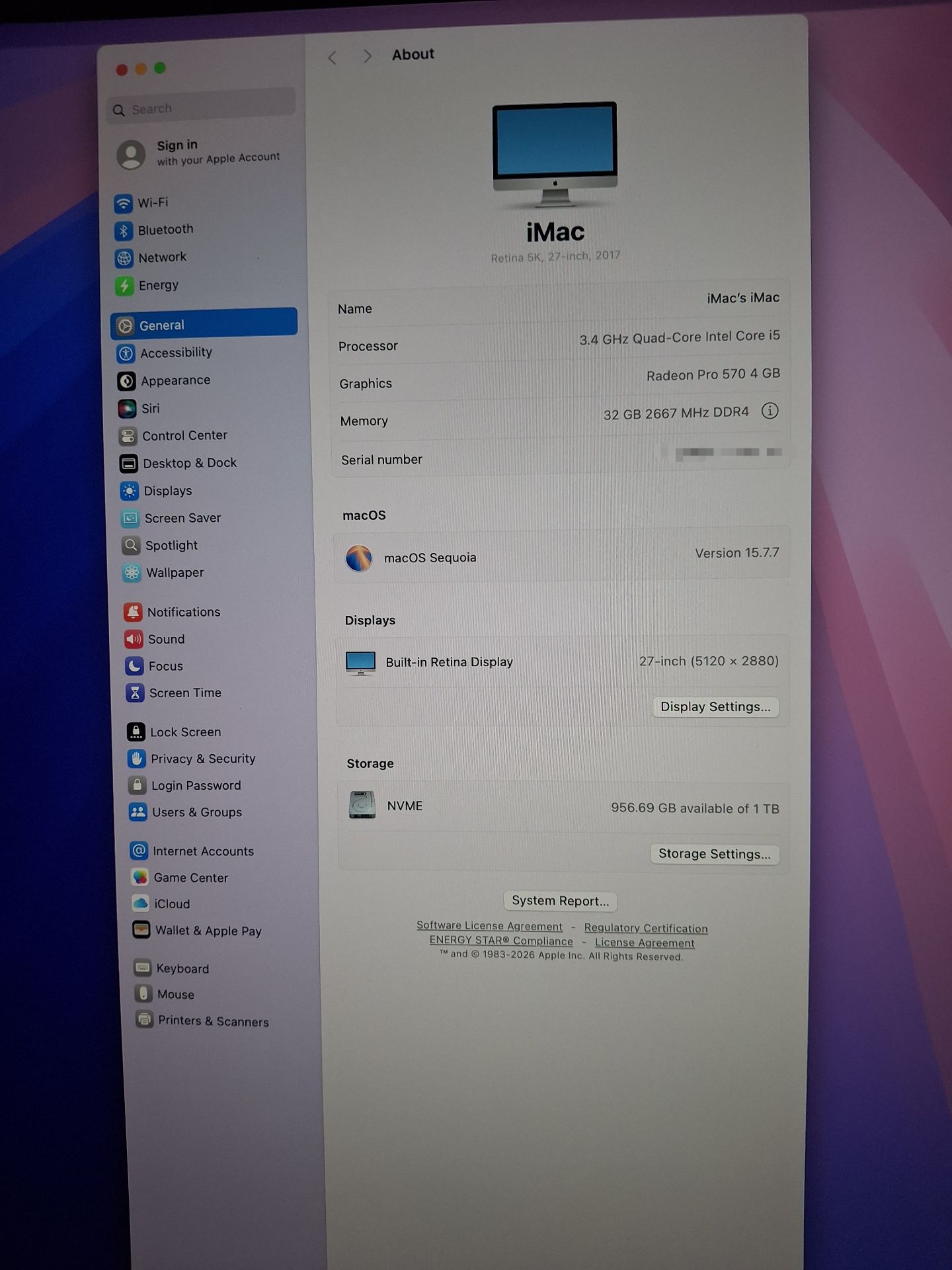
Task: Select General in the sidebar
Action: click(204, 324)
